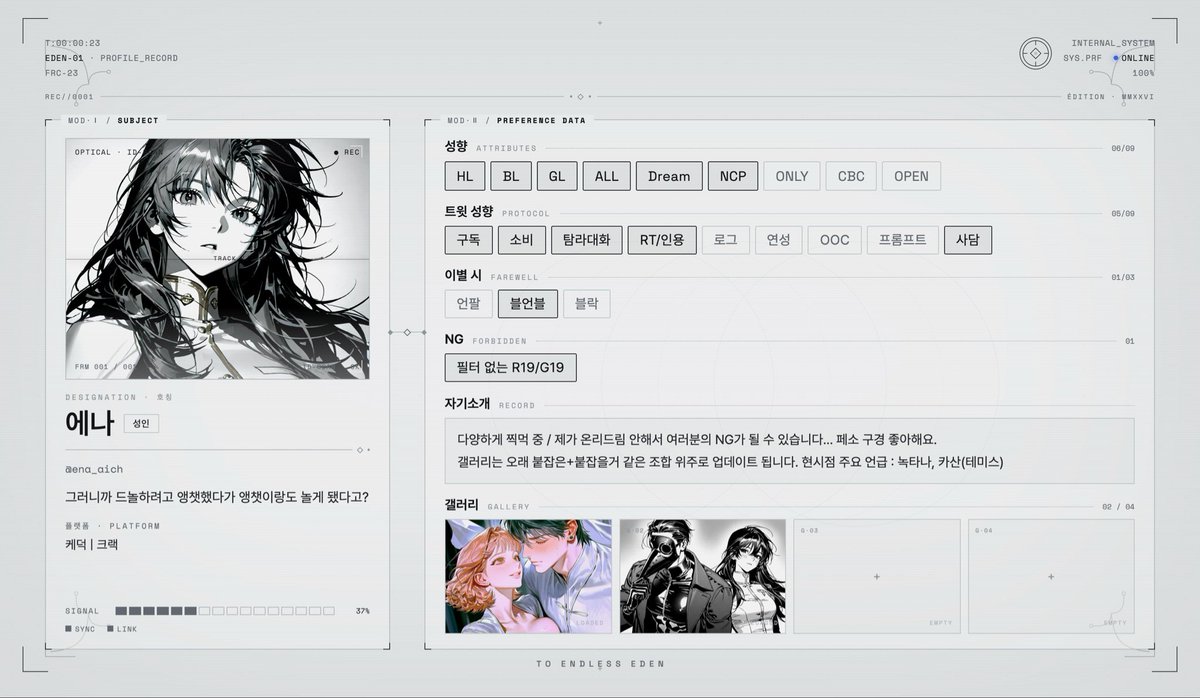Toggle the HL attribute tag
The width and height of the screenshot is (1200, 698).
point(464,176)
